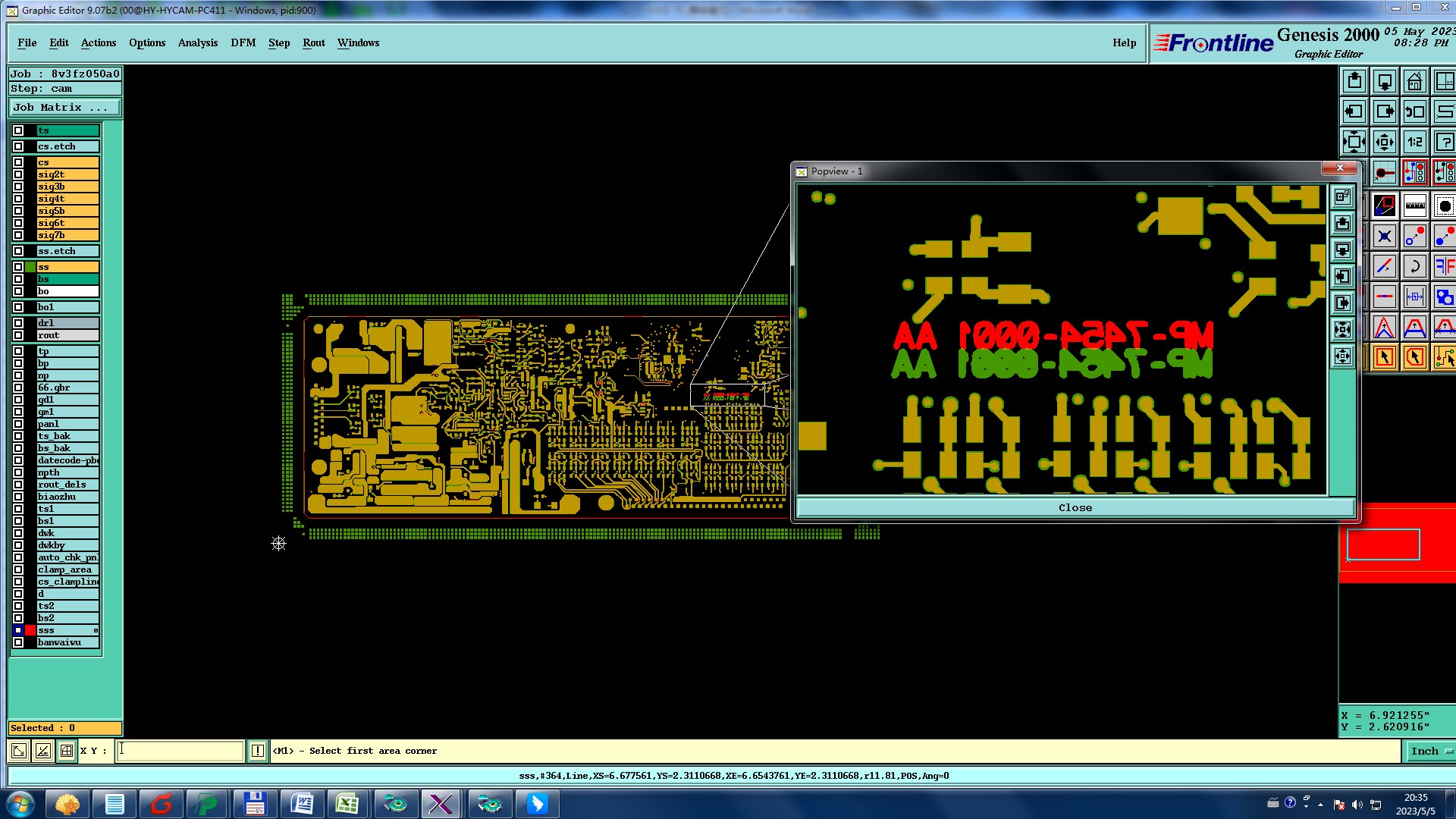
Task: Open the DFM menu
Action: tap(243, 43)
